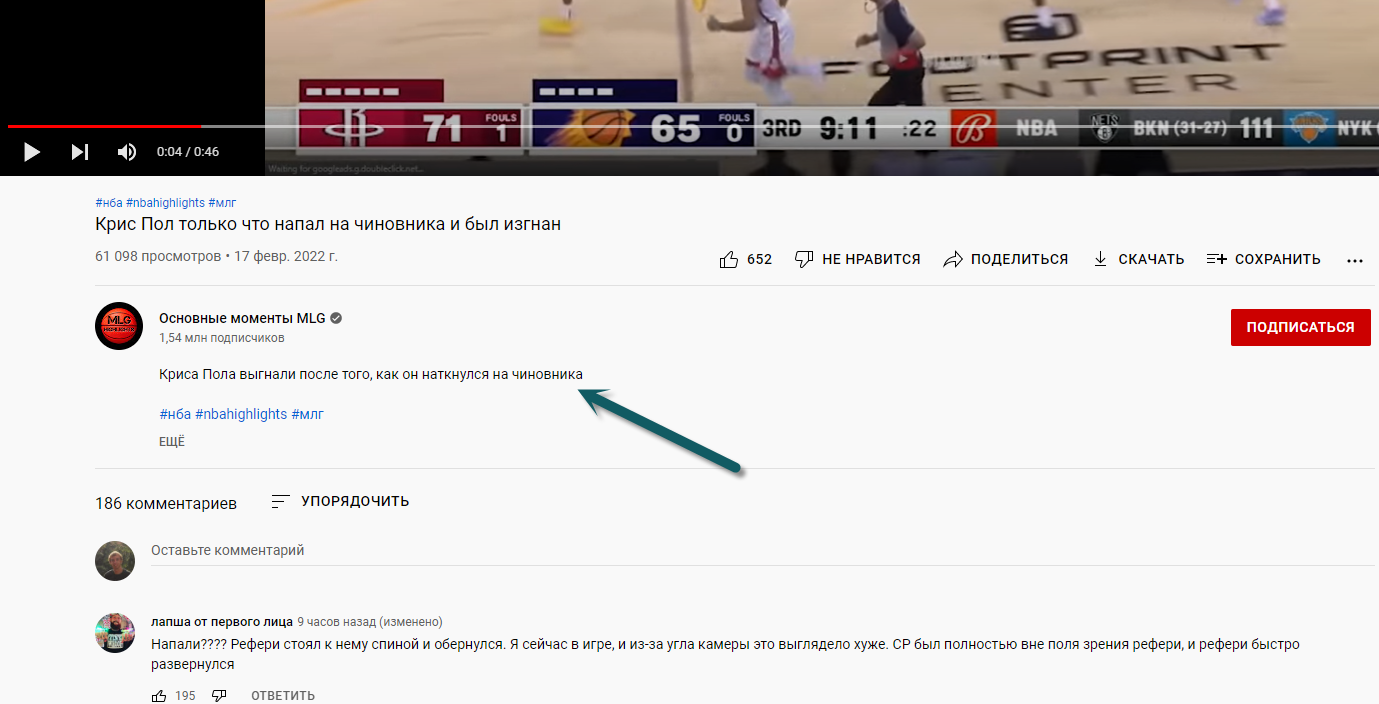Reply to comment via ОТВЕТИТЬ
Screen dimensions: 1379x704
[x=283, y=695]
